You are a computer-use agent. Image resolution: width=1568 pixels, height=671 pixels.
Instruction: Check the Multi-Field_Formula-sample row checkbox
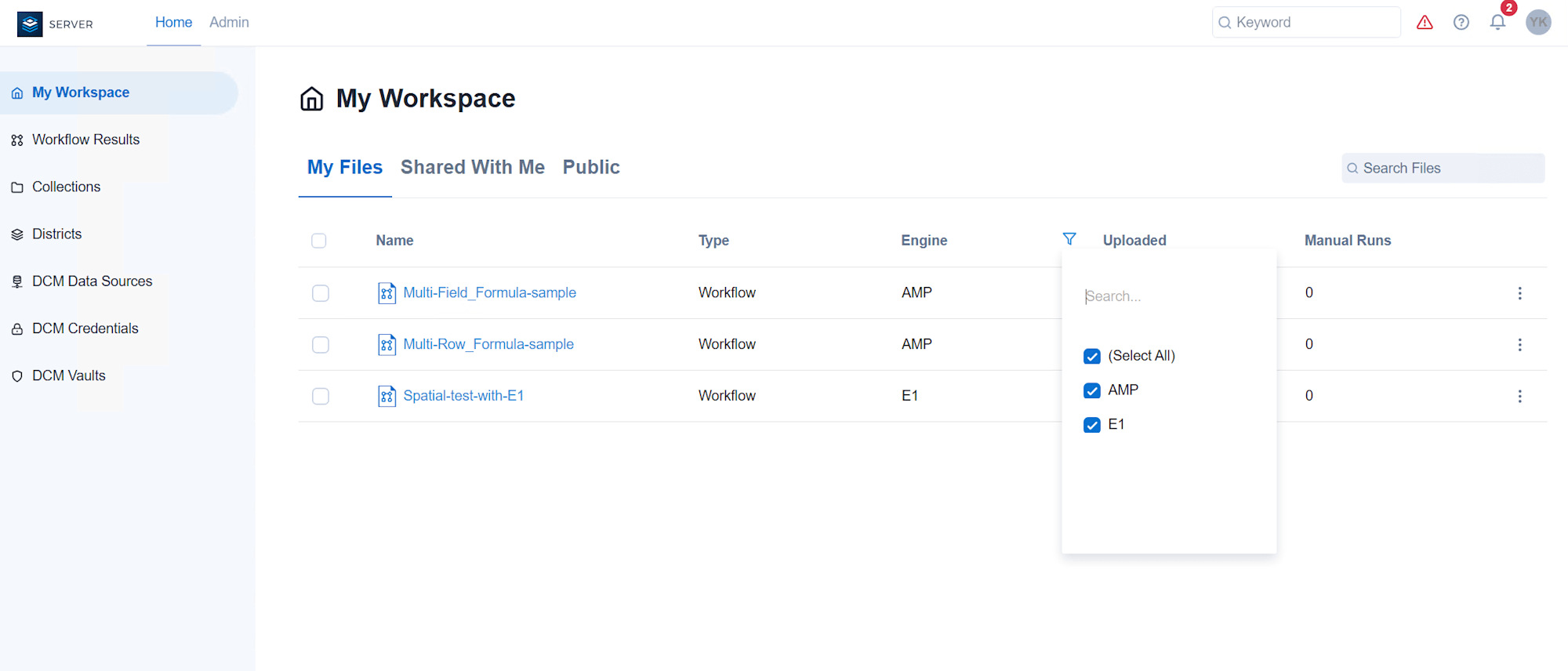[x=321, y=293]
